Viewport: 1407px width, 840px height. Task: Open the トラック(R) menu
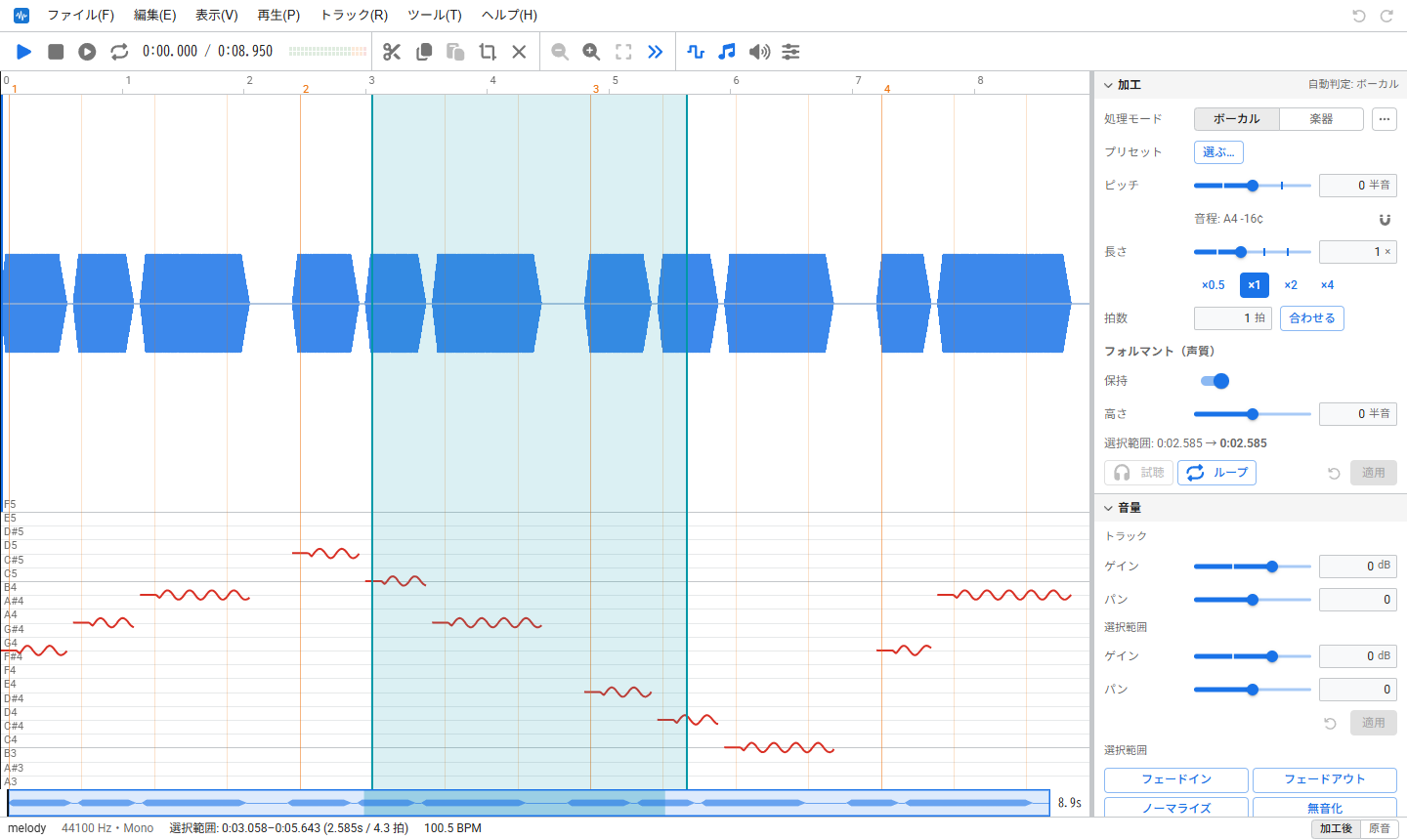[354, 16]
